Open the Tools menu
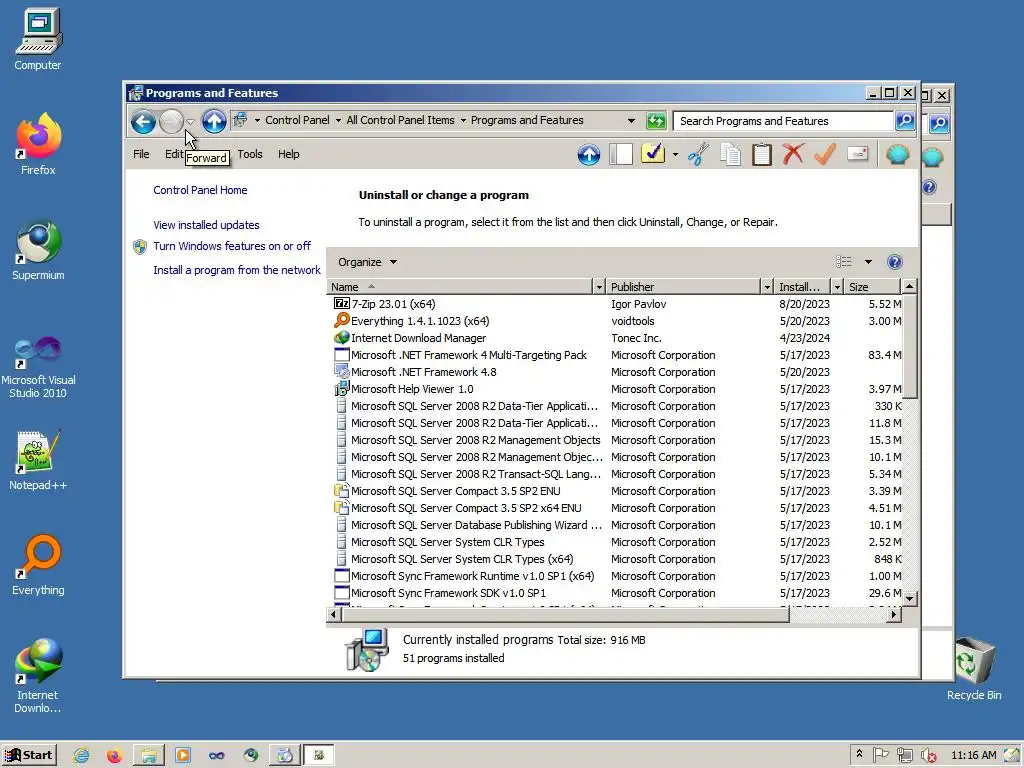Image resolution: width=1024 pixels, height=768 pixels. (250, 154)
